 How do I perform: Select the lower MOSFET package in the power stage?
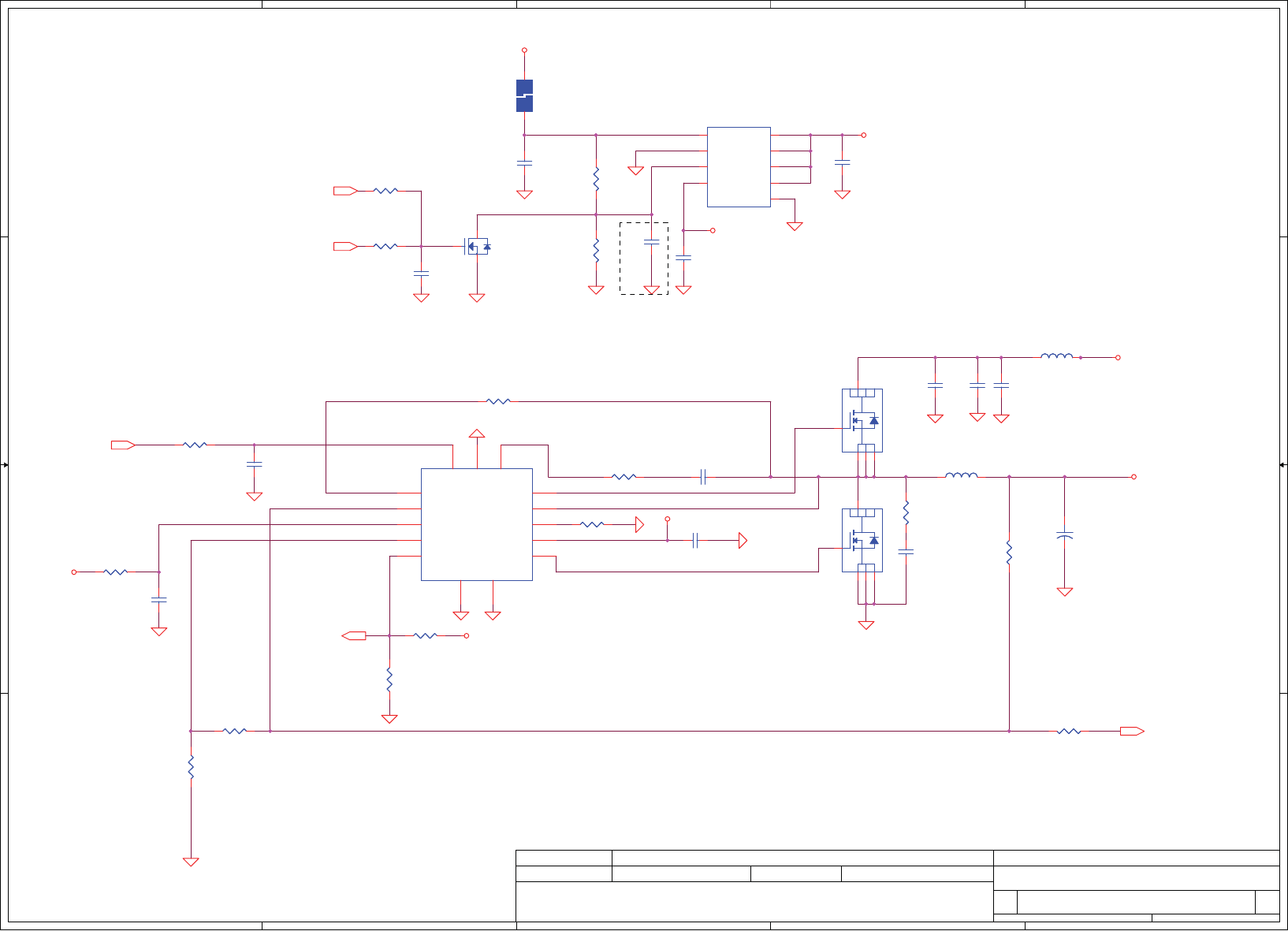pyautogui.click(x=862, y=540)
